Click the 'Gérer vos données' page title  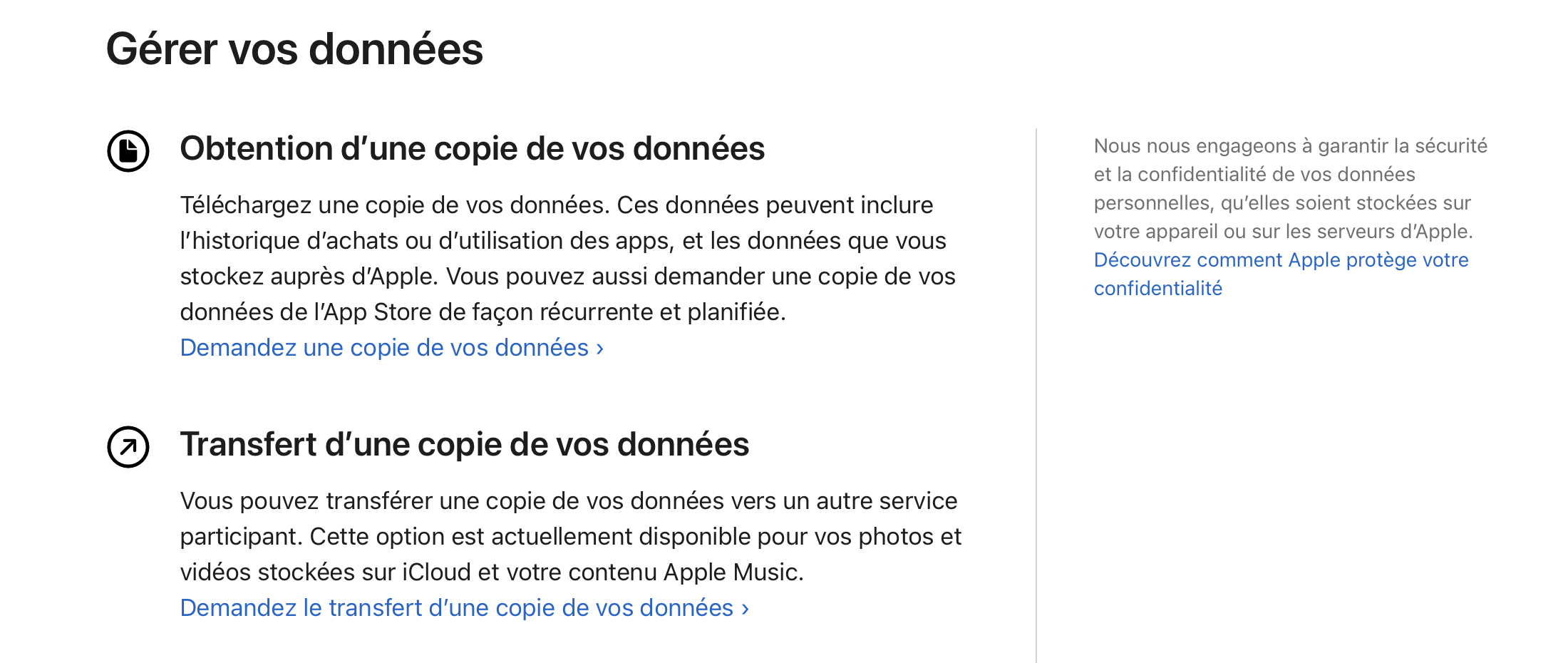point(294,49)
